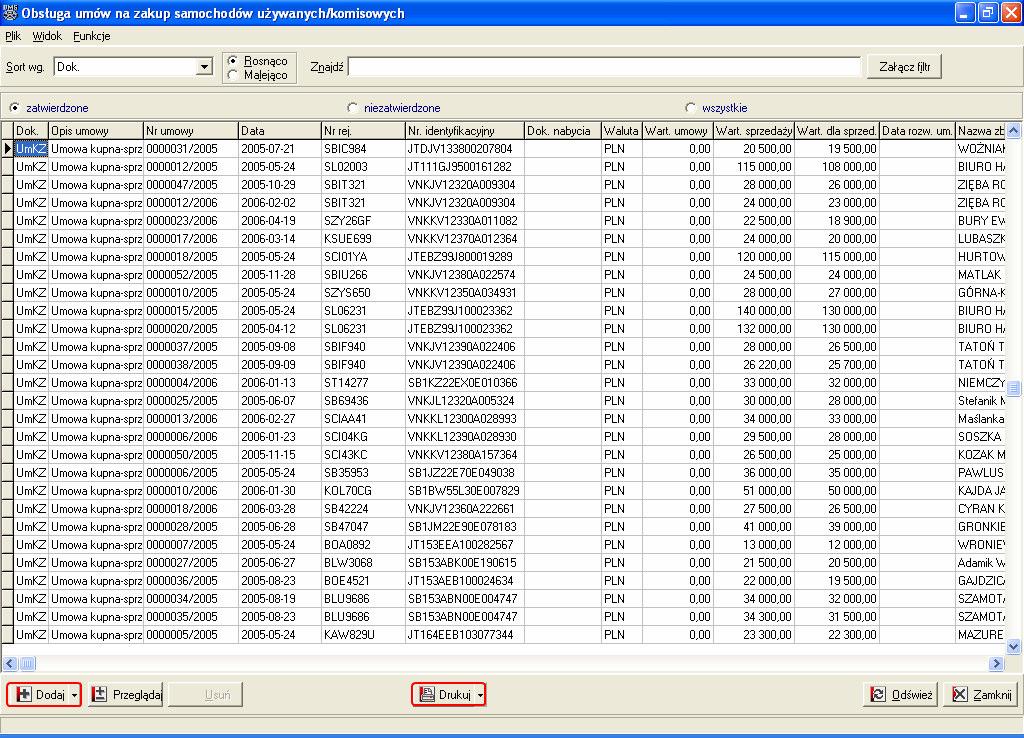Click the application icon in title bar

click(10, 12)
